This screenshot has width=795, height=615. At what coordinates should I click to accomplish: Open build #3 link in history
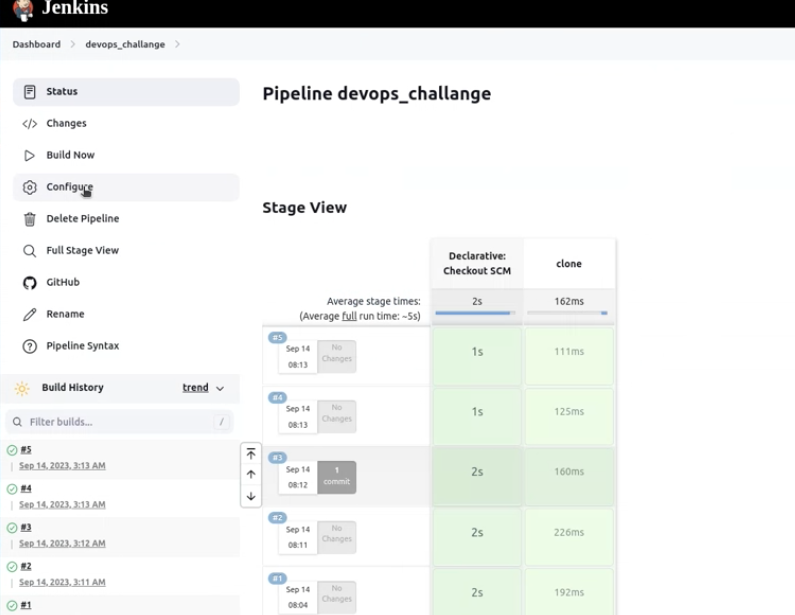26,527
